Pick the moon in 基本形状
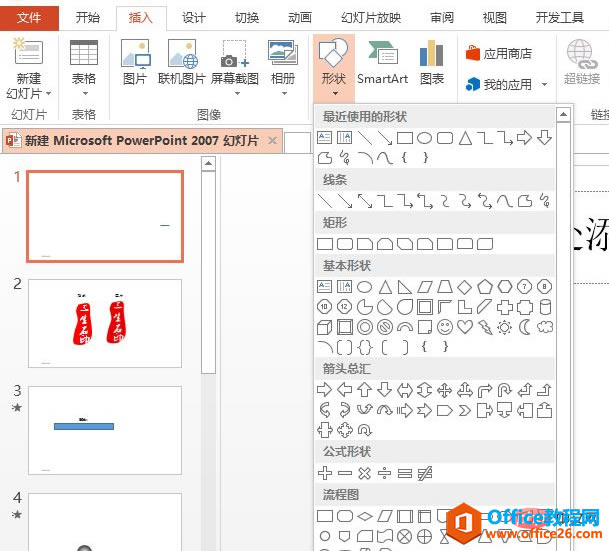This screenshot has height=551, width=609. point(525,327)
